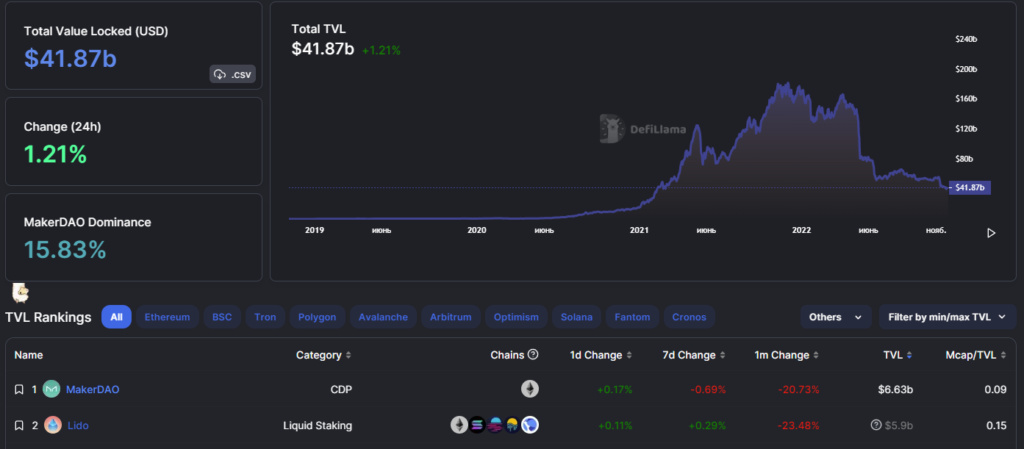This screenshot has width=1024, height=449.
Task: Sort table by Category column
Action: (x=324, y=355)
